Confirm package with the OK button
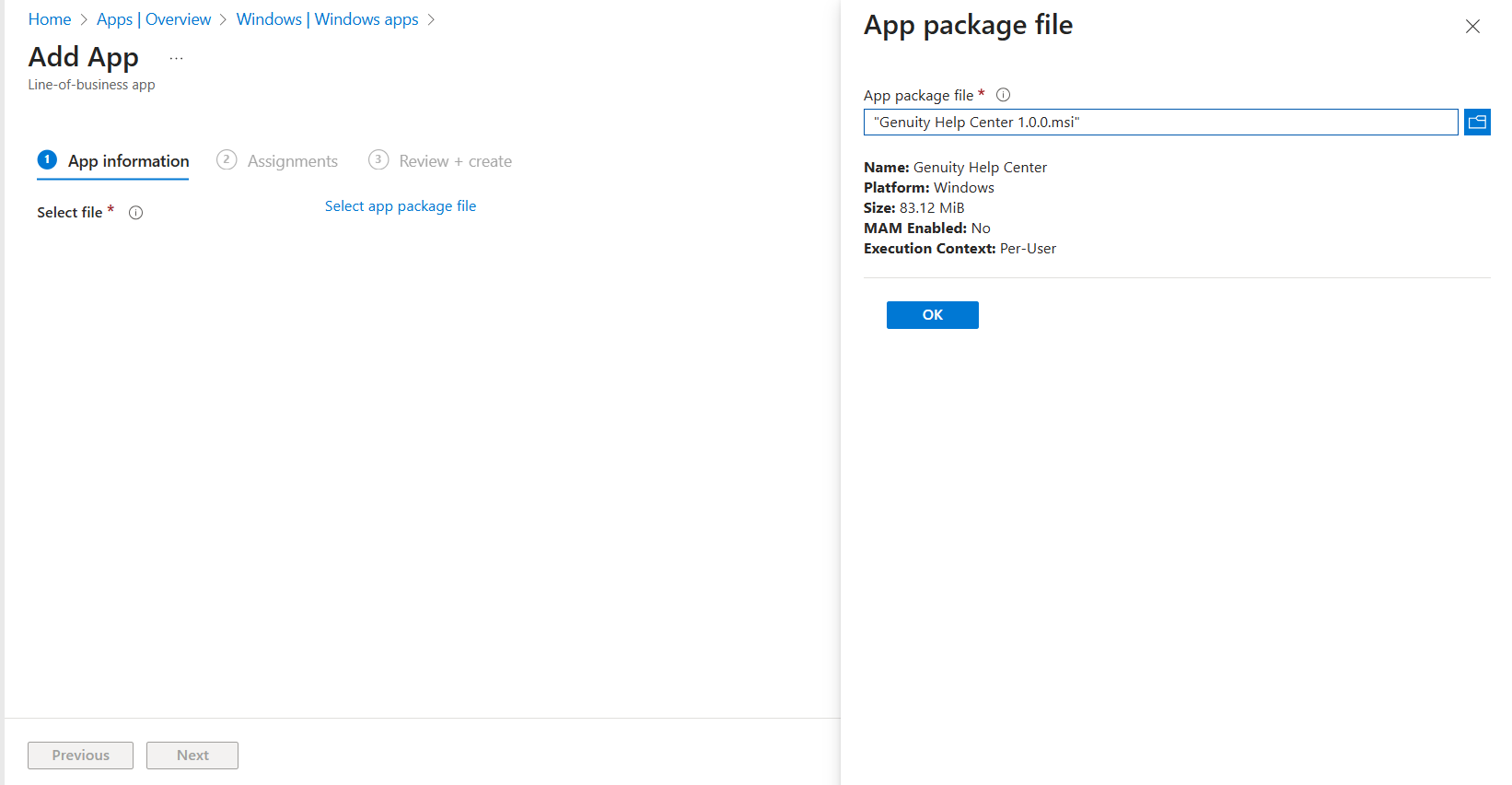 (x=932, y=315)
